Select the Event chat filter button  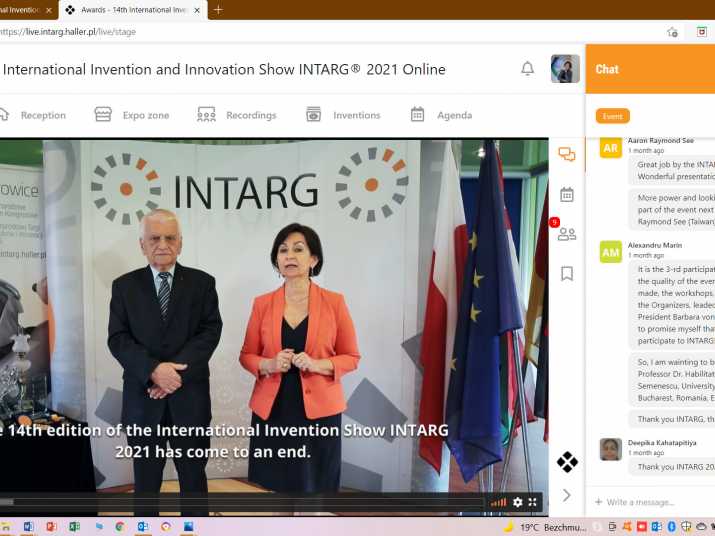(612, 116)
